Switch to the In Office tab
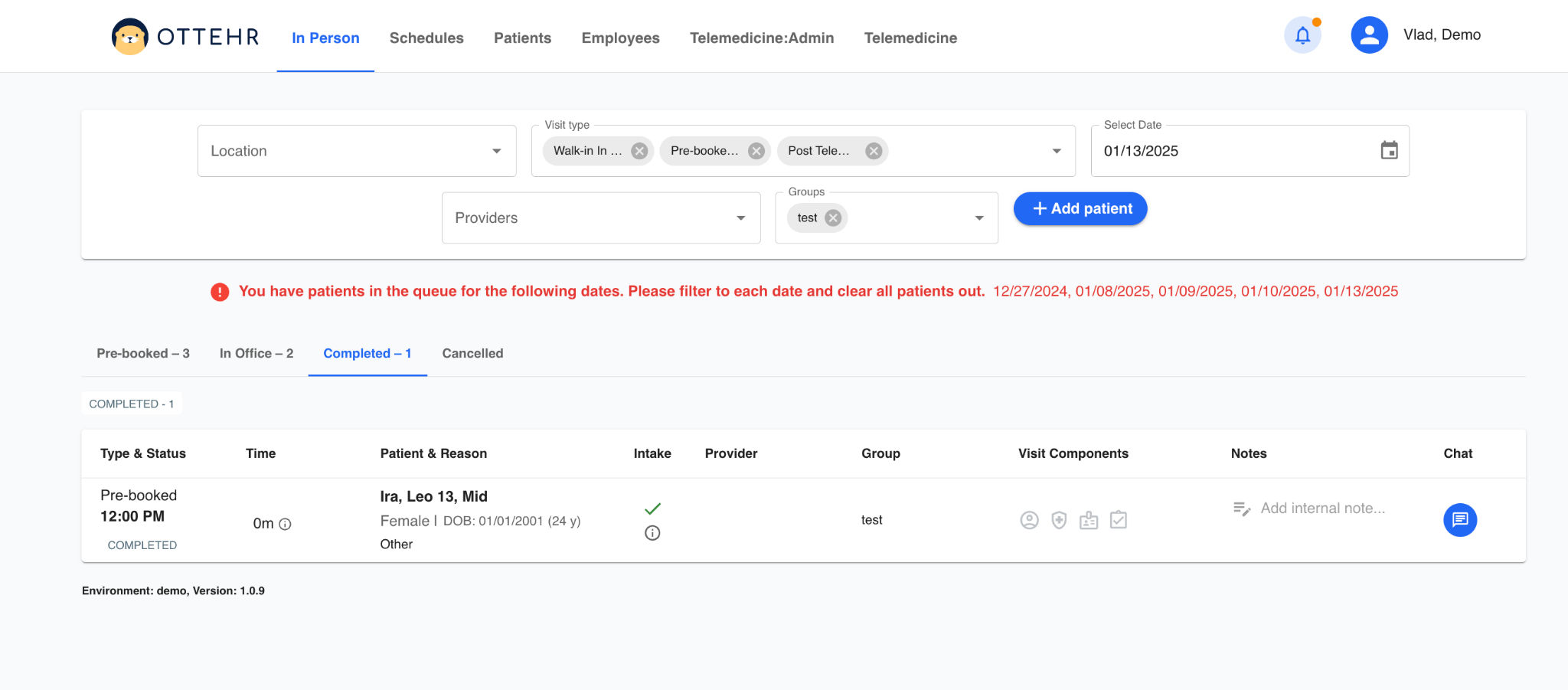The height and width of the screenshot is (690, 1568). click(x=256, y=353)
